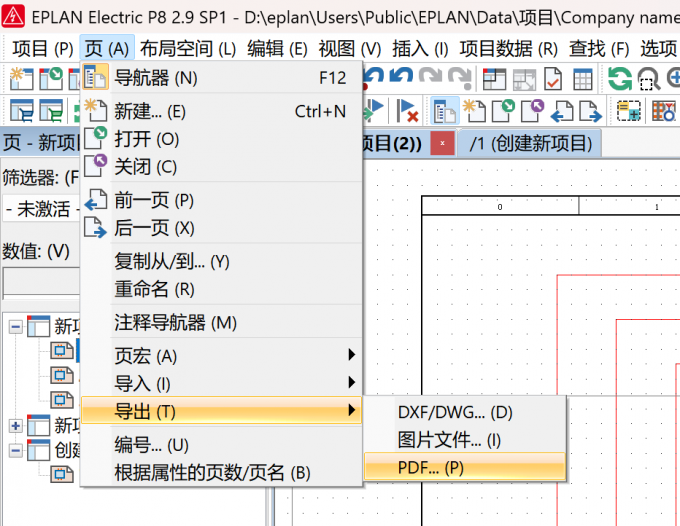The width and height of the screenshot is (680, 526).
Task: Select 复制从/到... (Y) menu entry
Action: (x=222, y=262)
